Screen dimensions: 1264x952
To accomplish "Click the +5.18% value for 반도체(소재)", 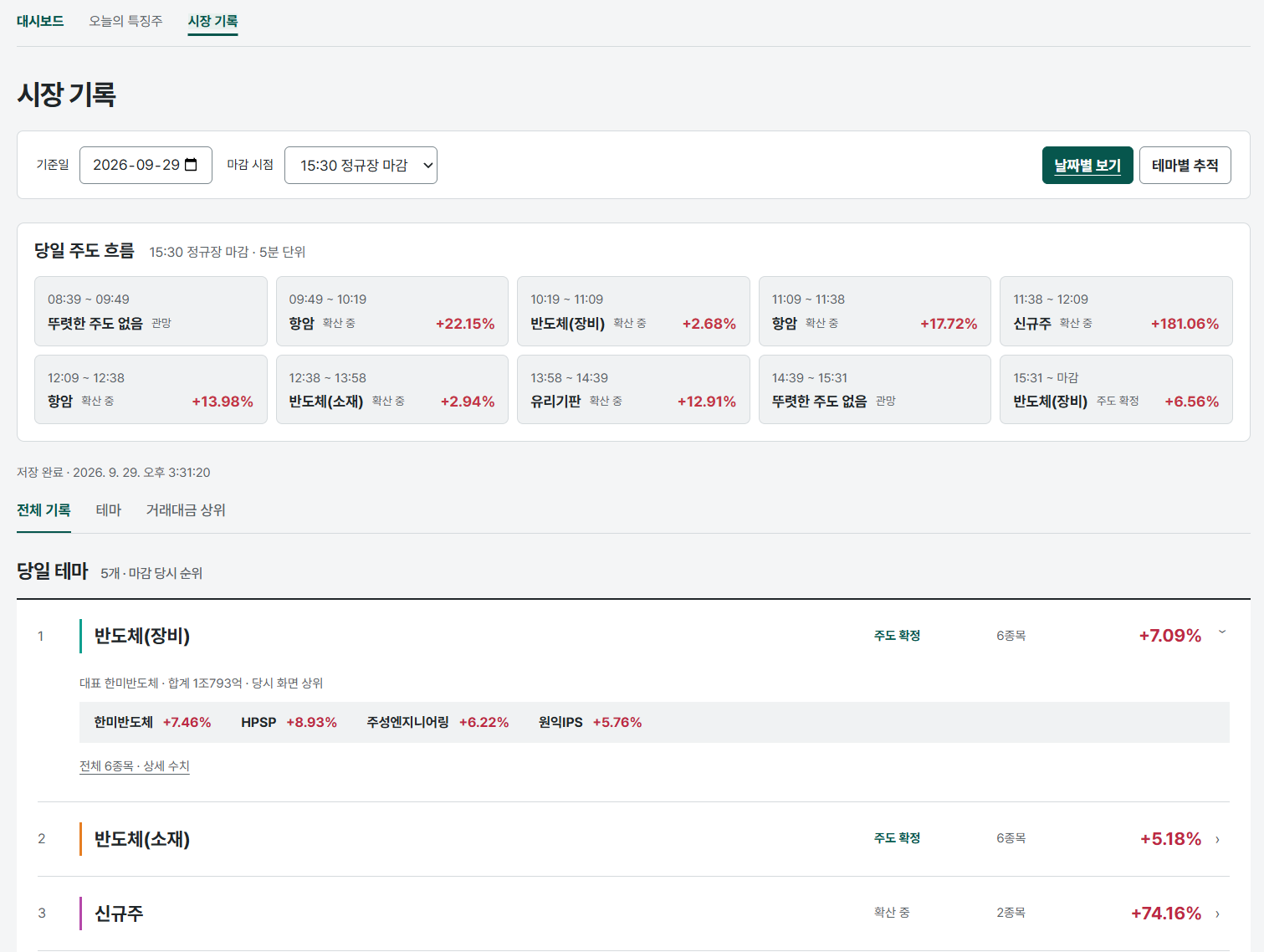I will [1170, 839].
